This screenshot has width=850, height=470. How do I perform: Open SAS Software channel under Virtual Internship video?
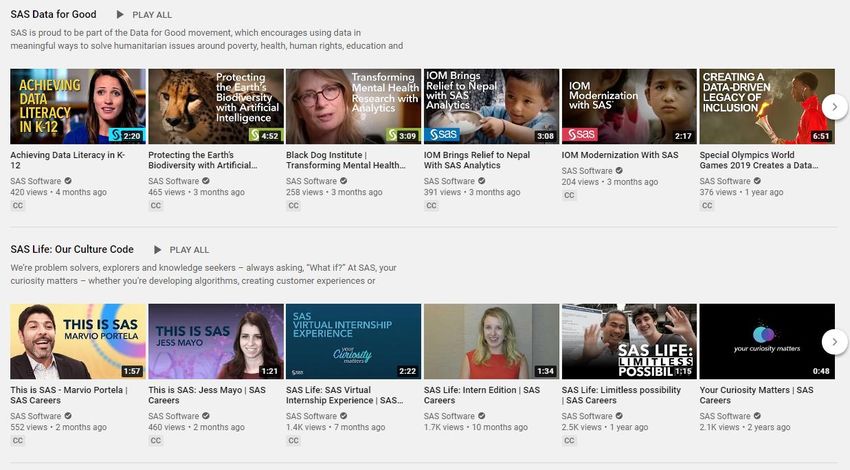[311, 416]
